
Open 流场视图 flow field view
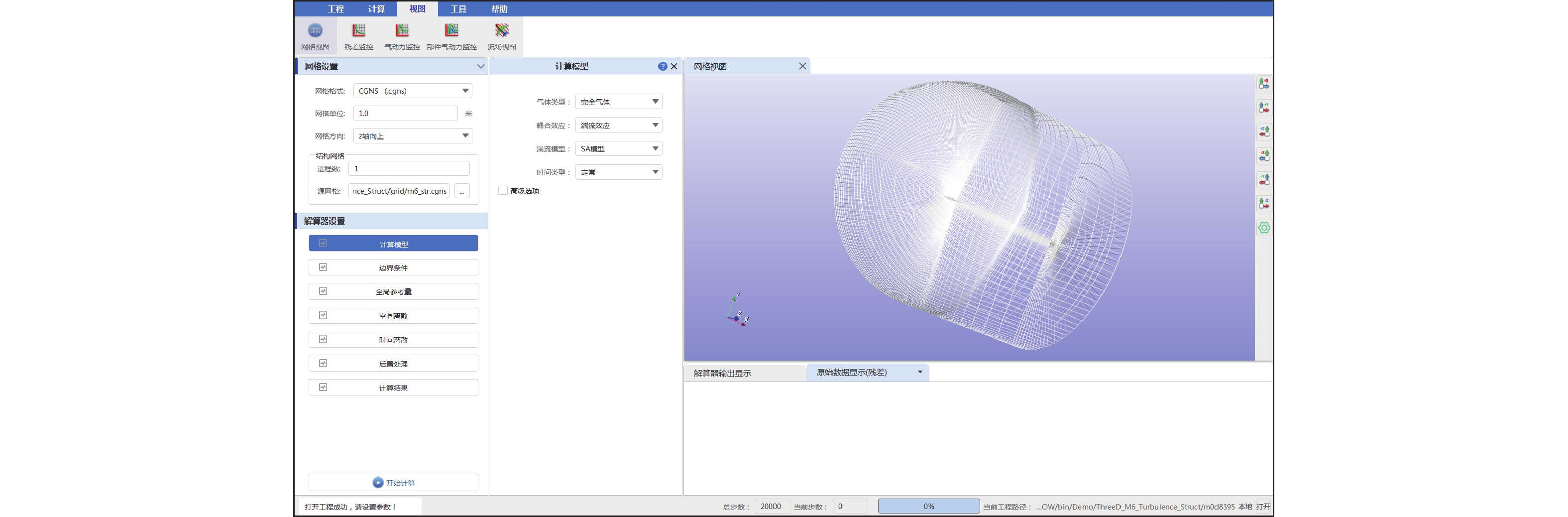click(x=502, y=36)
